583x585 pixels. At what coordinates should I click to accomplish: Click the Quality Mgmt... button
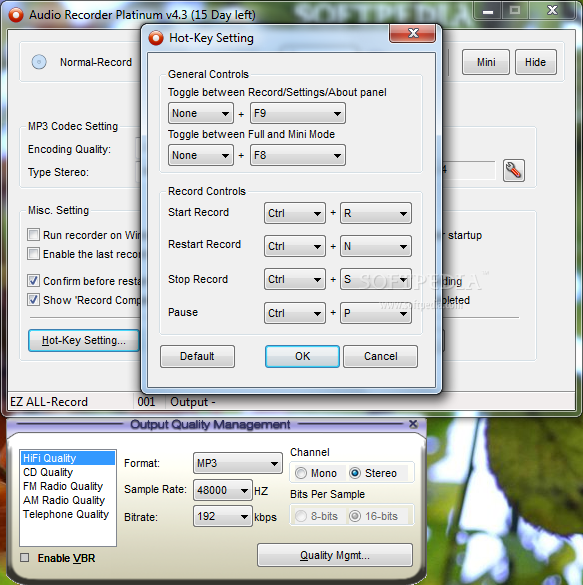click(335, 555)
